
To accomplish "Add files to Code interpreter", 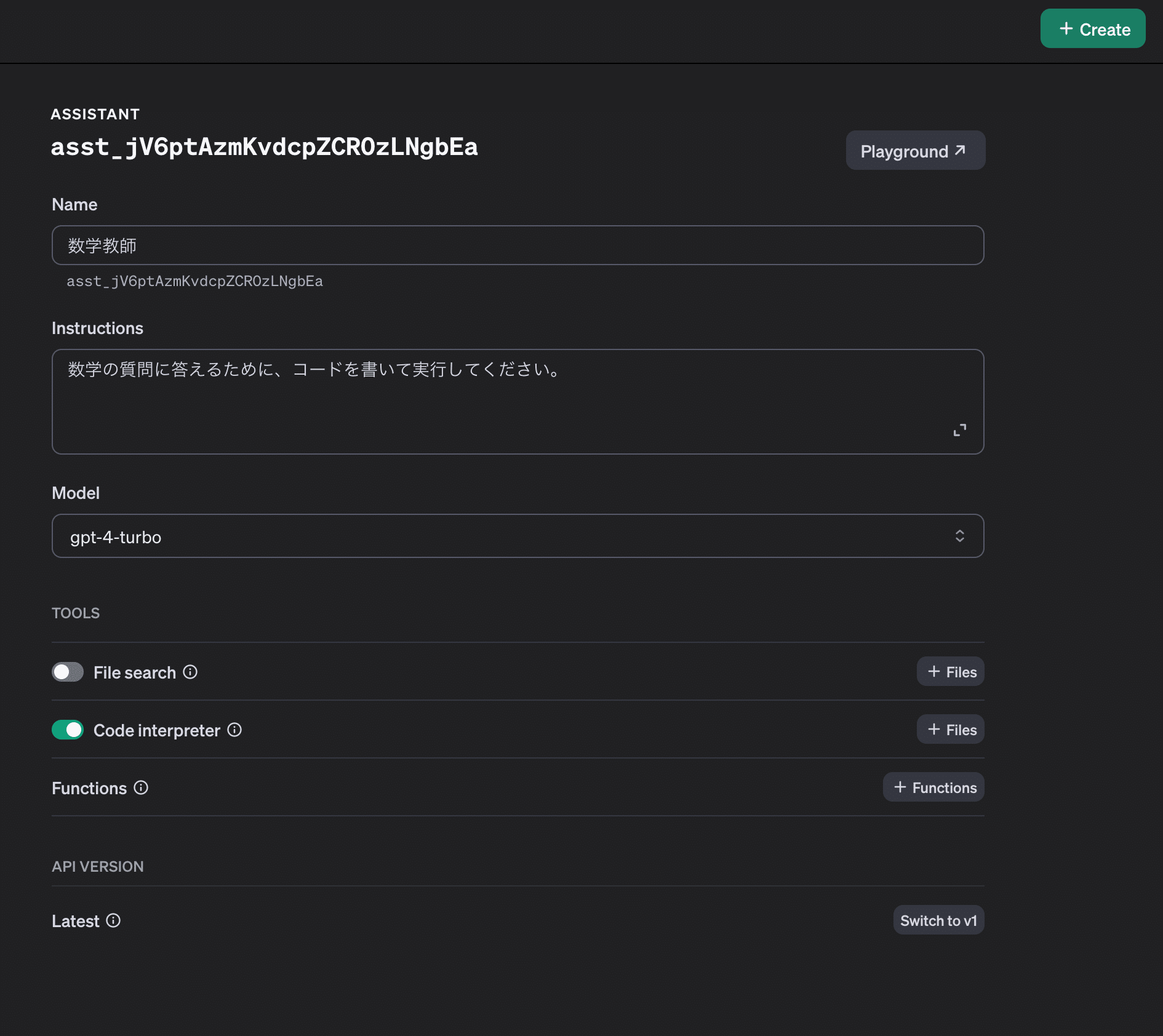I will click(x=950, y=730).
